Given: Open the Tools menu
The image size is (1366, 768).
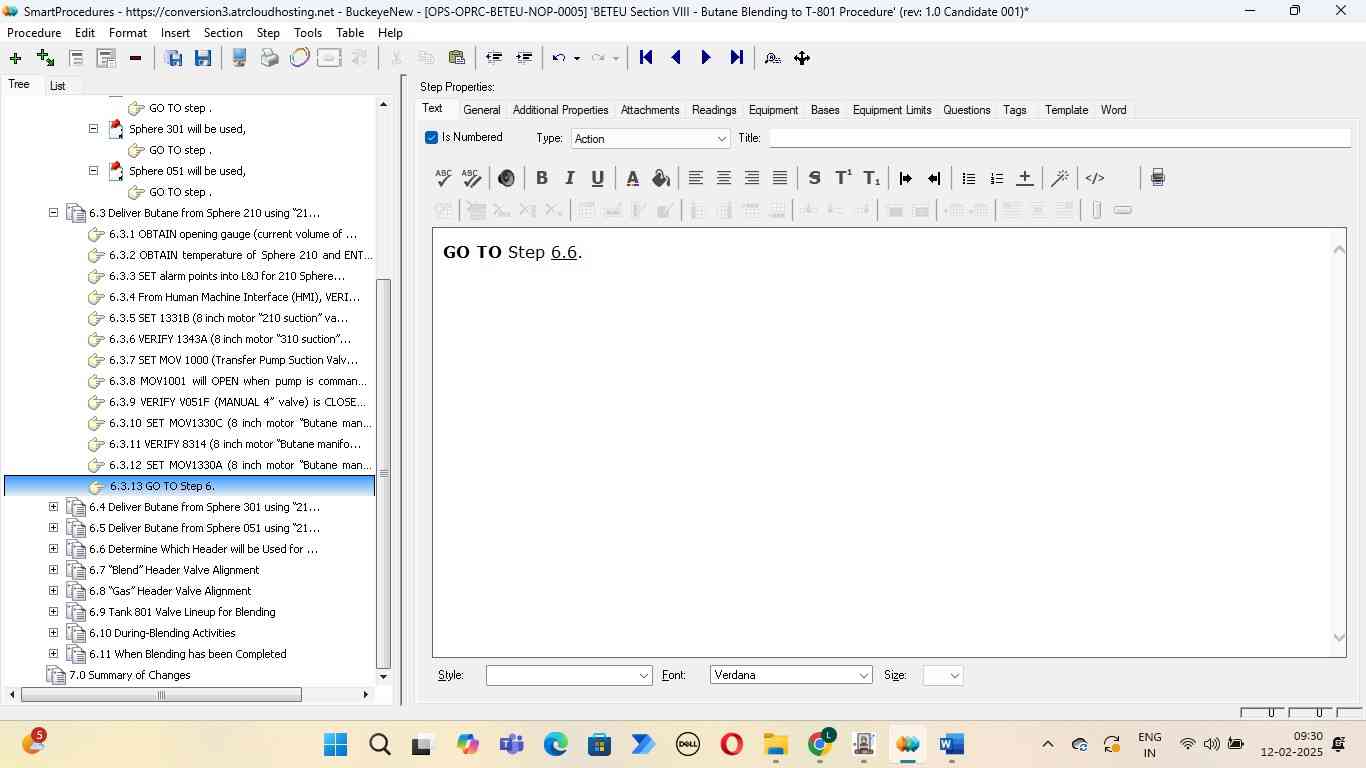Looking at the screenshot, I should point(307,33).
